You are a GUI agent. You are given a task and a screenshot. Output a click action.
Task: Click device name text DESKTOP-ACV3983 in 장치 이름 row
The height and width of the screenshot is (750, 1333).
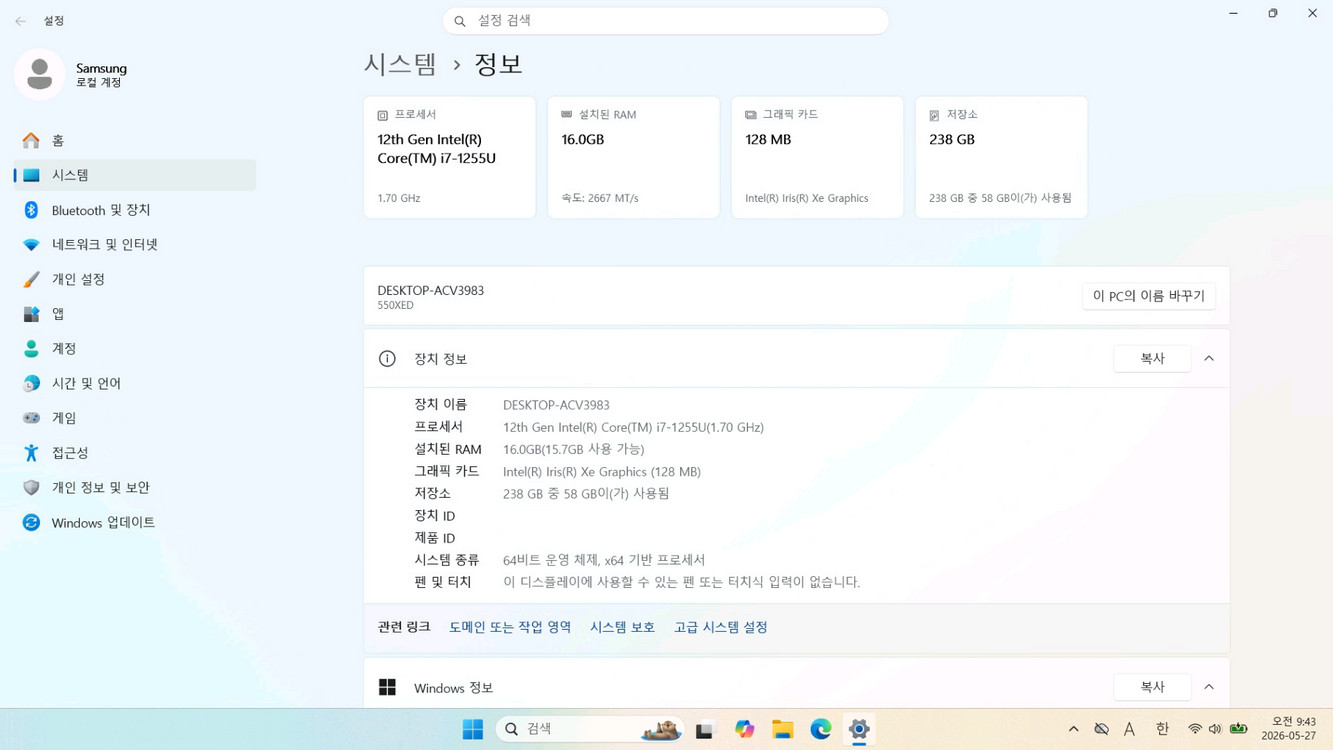tap(556, 405)
